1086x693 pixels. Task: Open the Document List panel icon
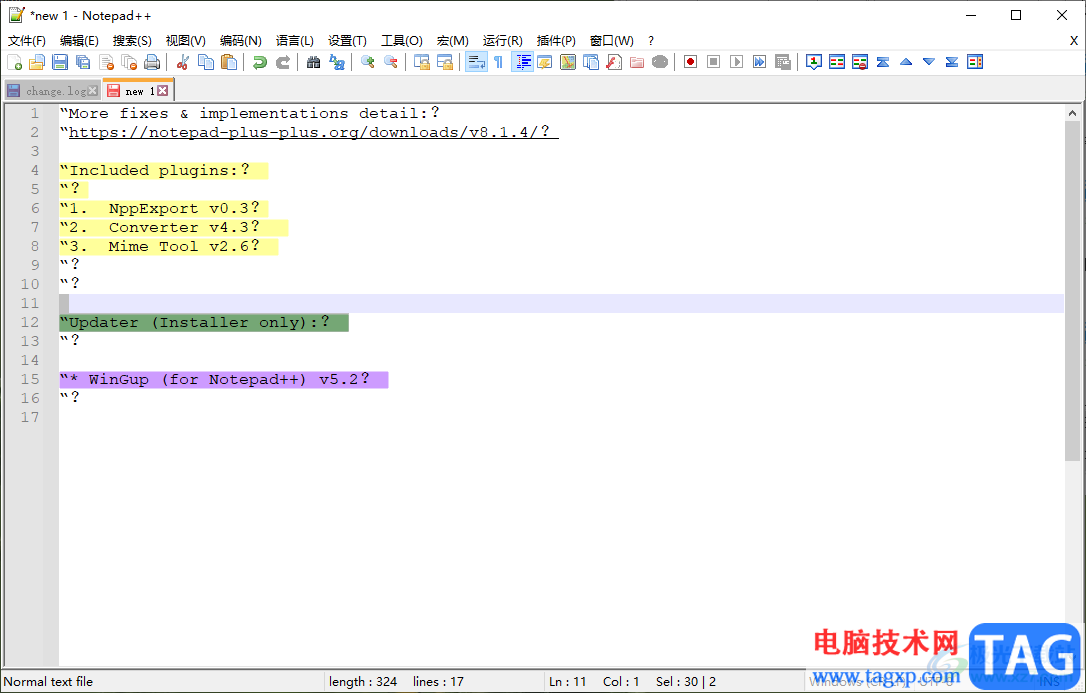coord(591,62)
